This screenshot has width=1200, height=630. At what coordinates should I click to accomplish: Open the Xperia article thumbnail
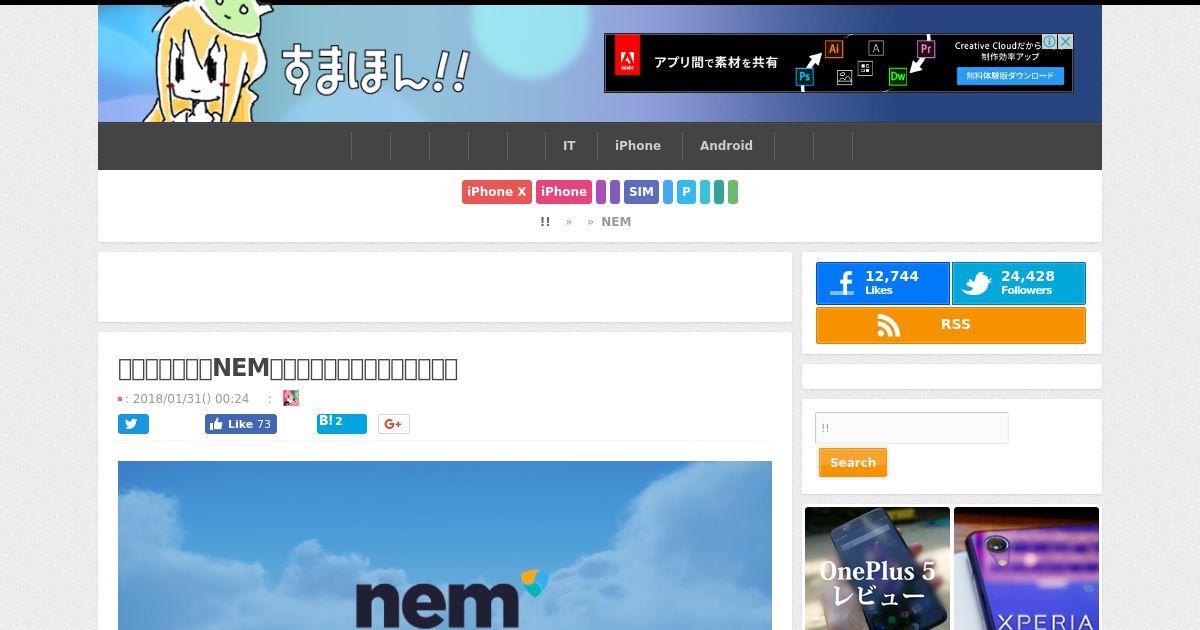(x=1026, y=568)
